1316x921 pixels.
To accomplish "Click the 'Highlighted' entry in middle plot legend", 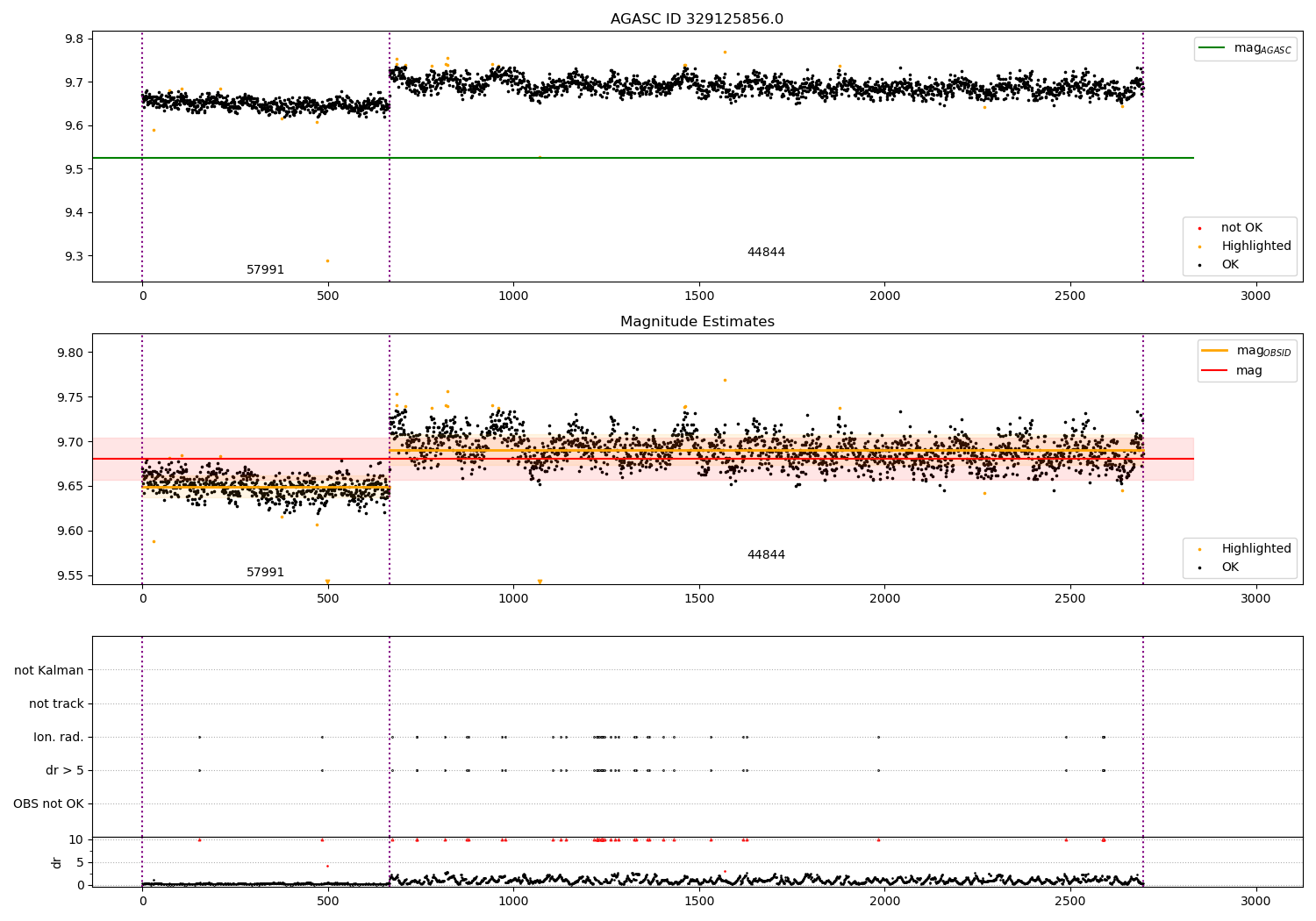I will (x=1255, y=549).
